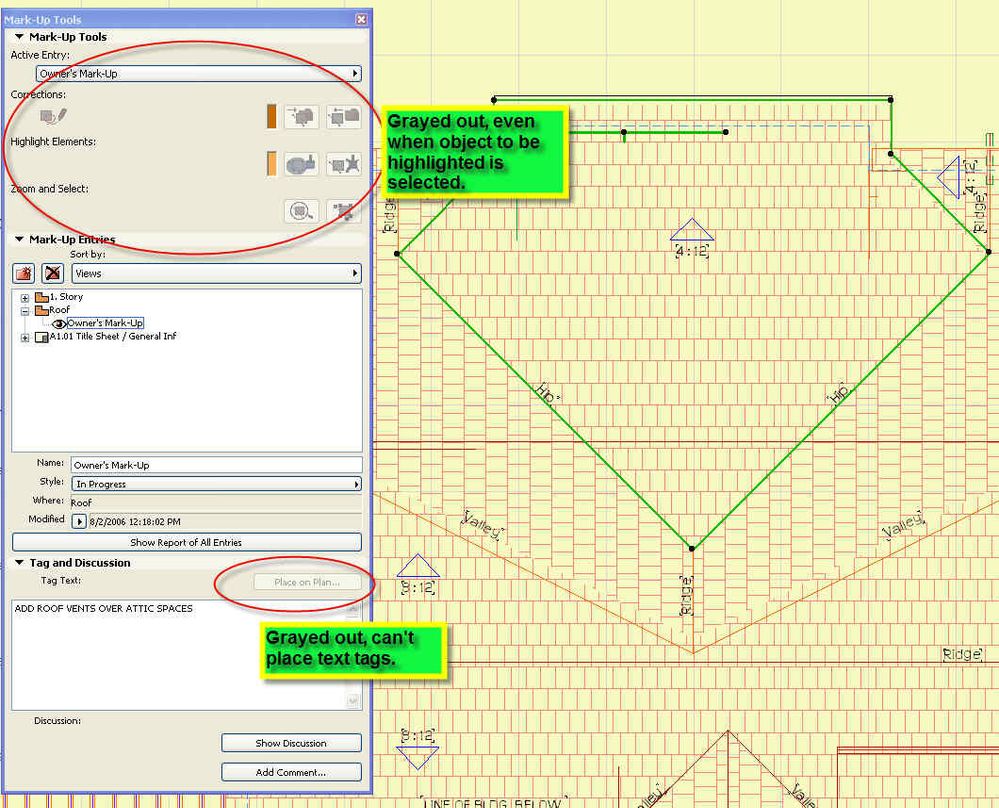This screenshot has width=999, height=808.
Task: Select Owner's Mark-Up entry in tree
Action: click(105, 323)
